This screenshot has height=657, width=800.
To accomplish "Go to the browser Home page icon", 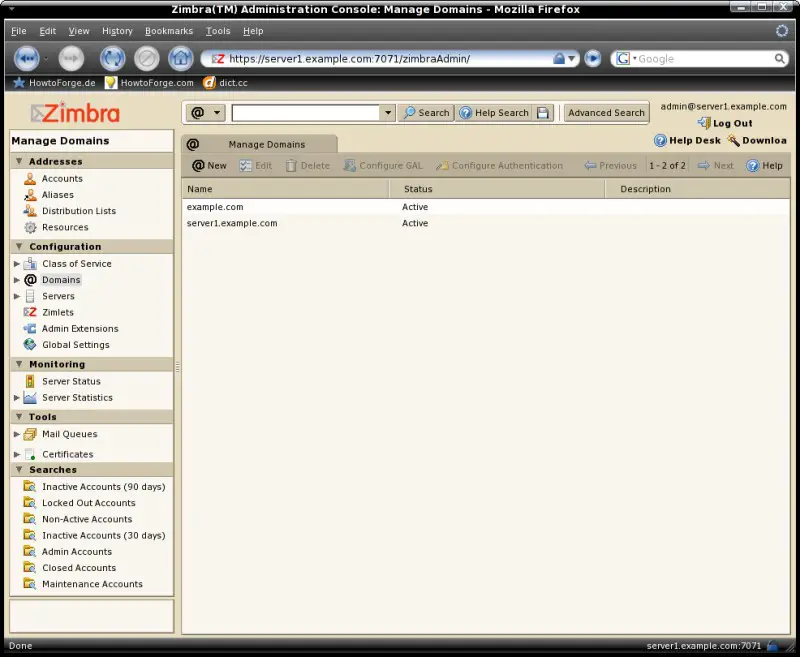I will point(181,59).
